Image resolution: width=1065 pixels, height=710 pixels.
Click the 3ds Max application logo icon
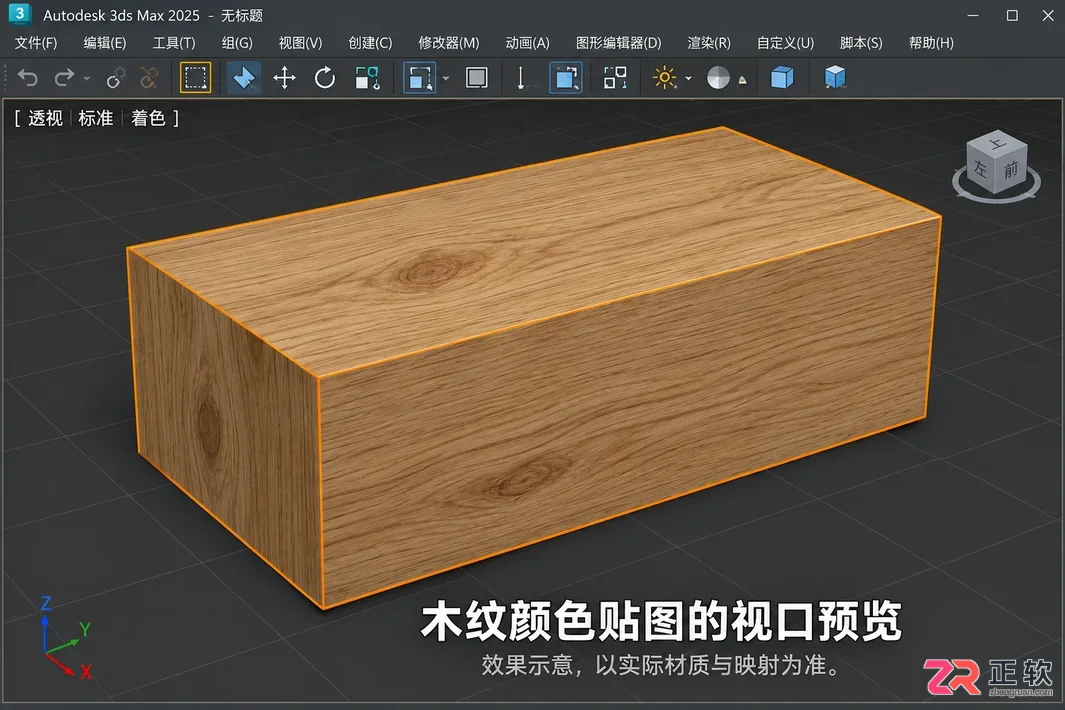(20, 14)
